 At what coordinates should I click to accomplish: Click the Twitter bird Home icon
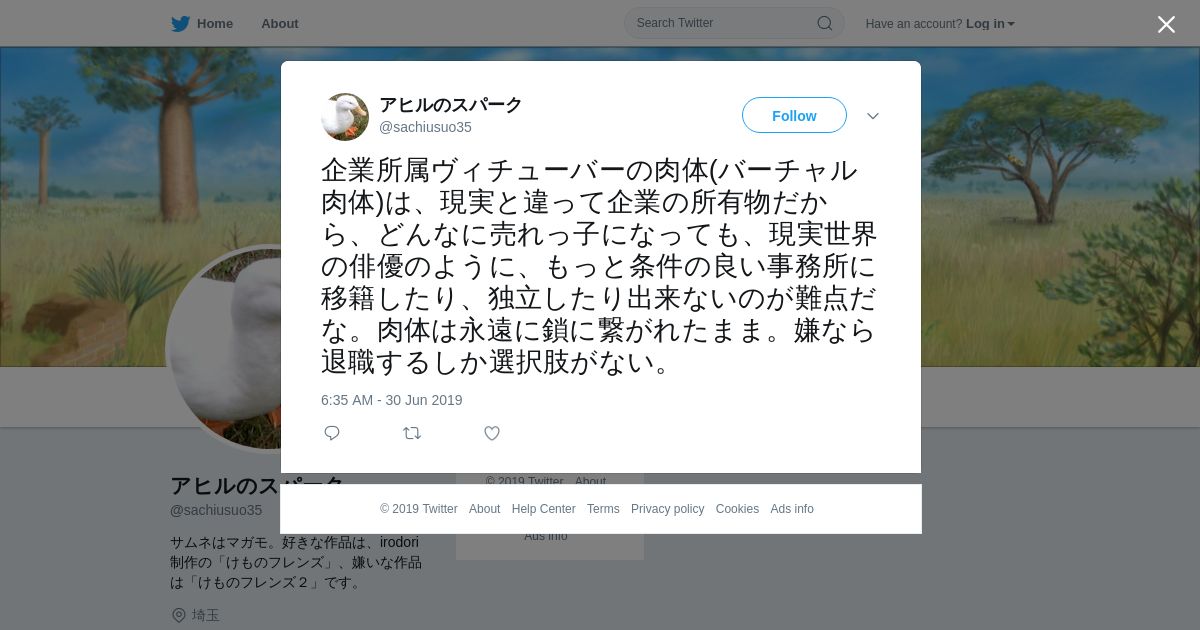pyautogui.click(x=180, y=23)
